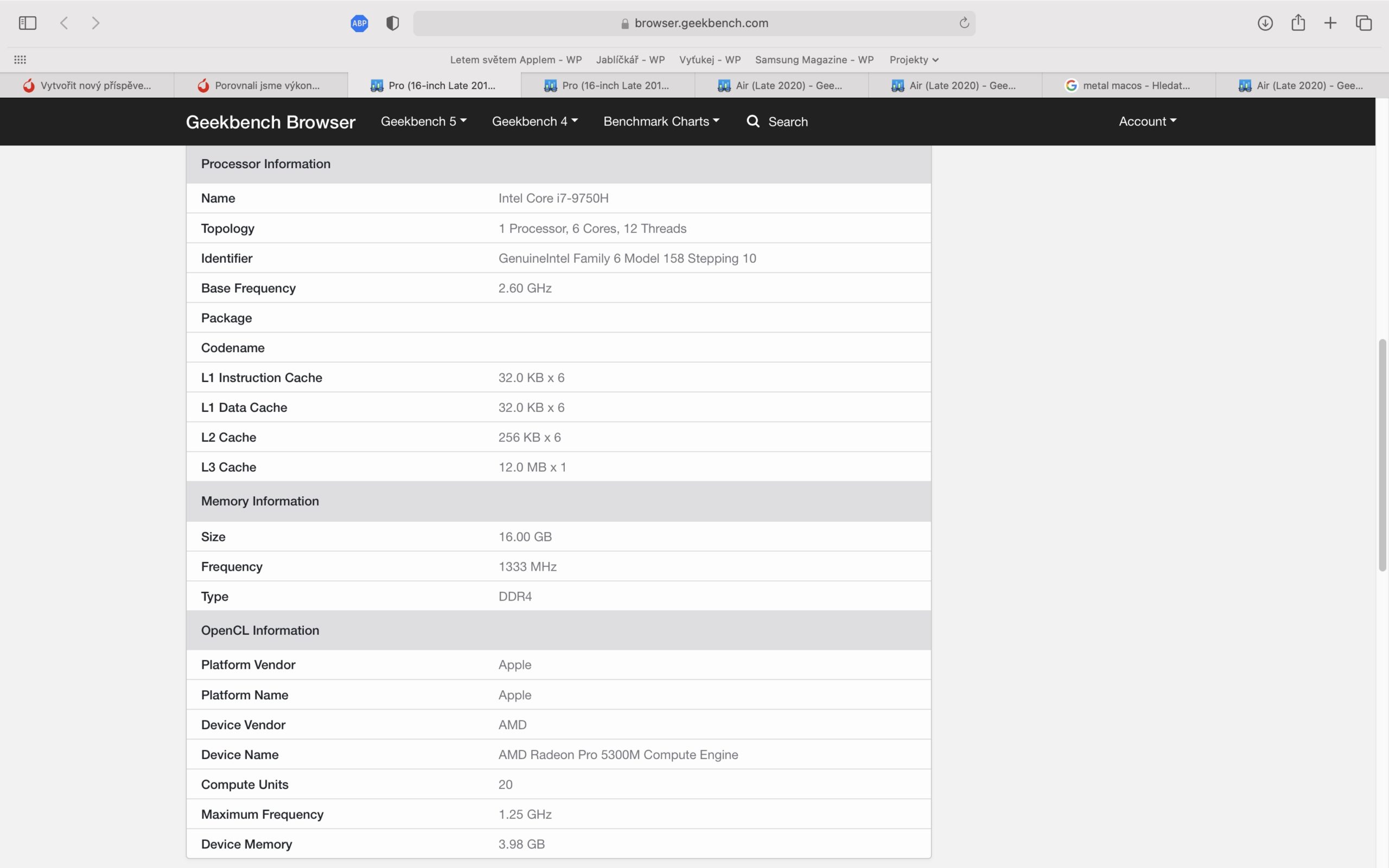Select the L2 Cache value 256 KB x 6
Viewport: 1389px width, 868px height.
(529, 437)
